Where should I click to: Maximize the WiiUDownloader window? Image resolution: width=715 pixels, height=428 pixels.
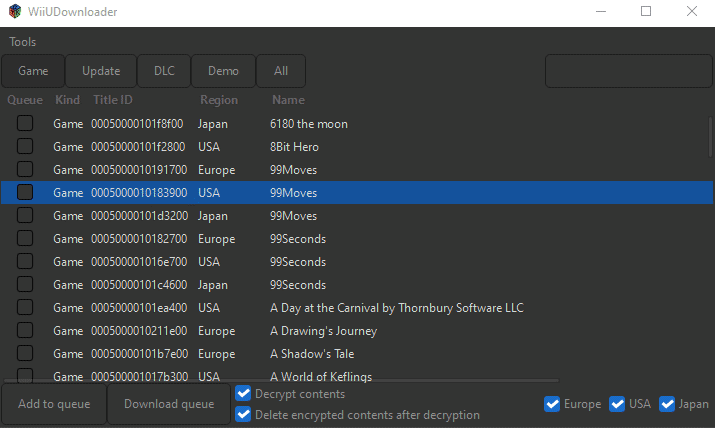[646, 11]
